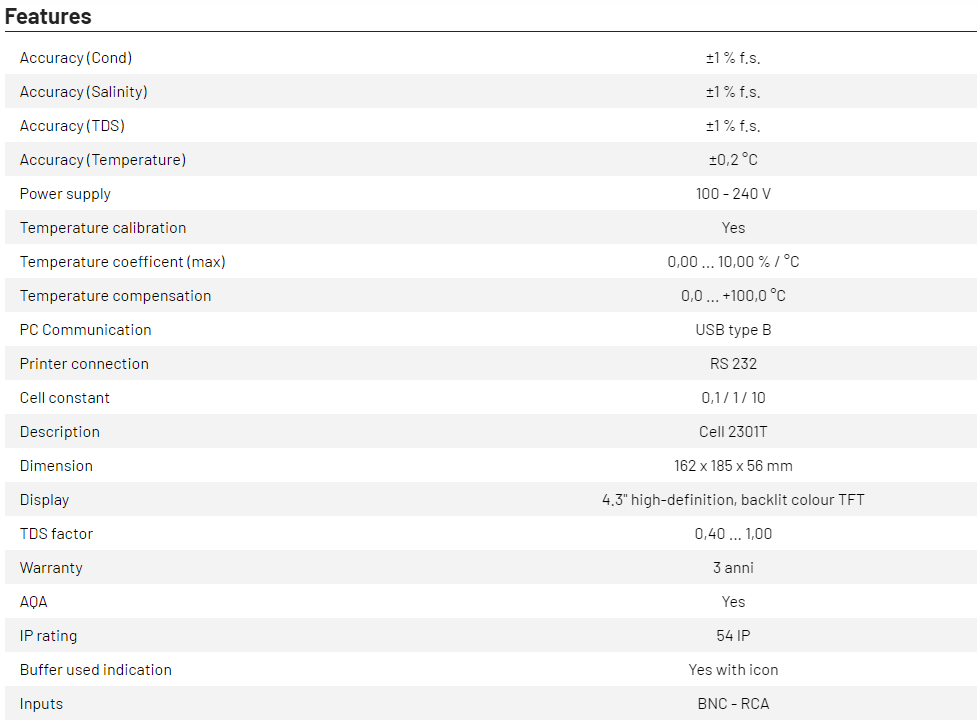The width and height of the screenshot is (978, 723).
Task: Select the BNC - RCA inputs value
Action: [733, 704]
